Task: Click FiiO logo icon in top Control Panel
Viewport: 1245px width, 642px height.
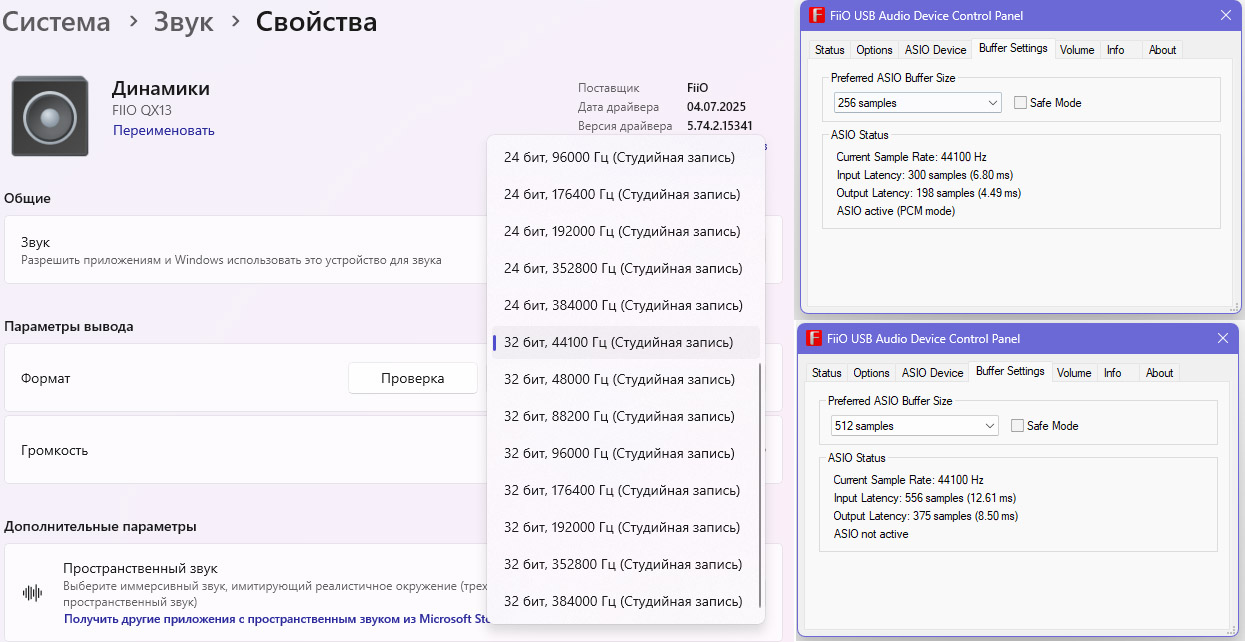Action: coord(816,16)
